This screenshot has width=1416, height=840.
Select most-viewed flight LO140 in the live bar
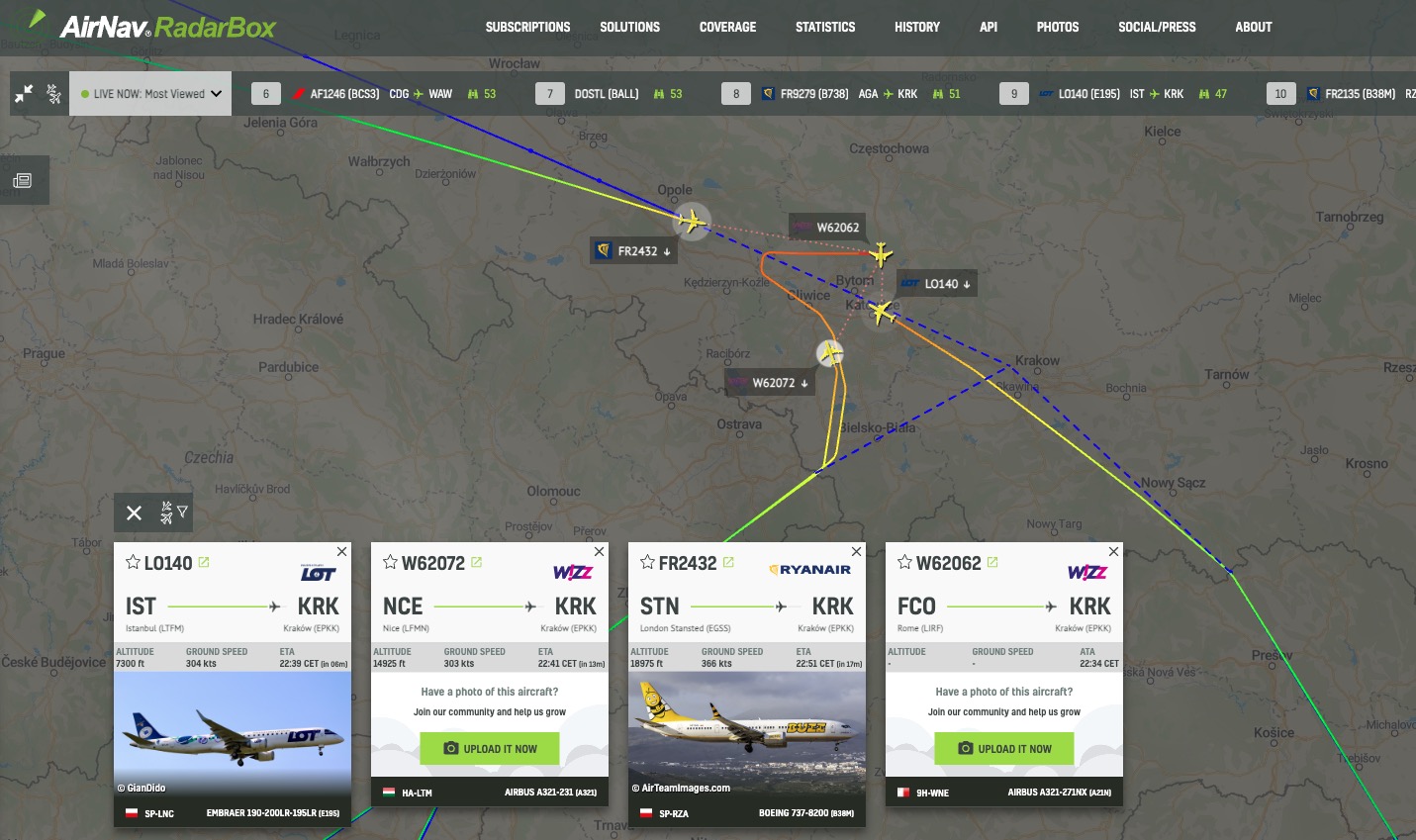1111,94
